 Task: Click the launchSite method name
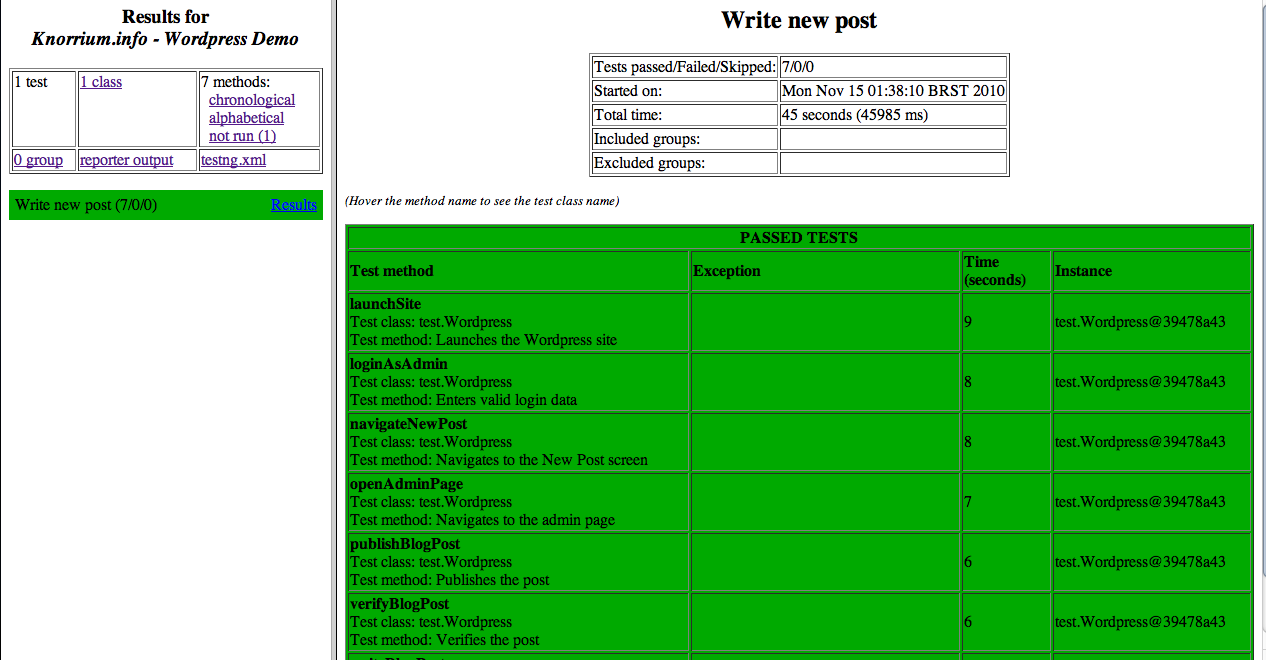[x=385, y=304]
